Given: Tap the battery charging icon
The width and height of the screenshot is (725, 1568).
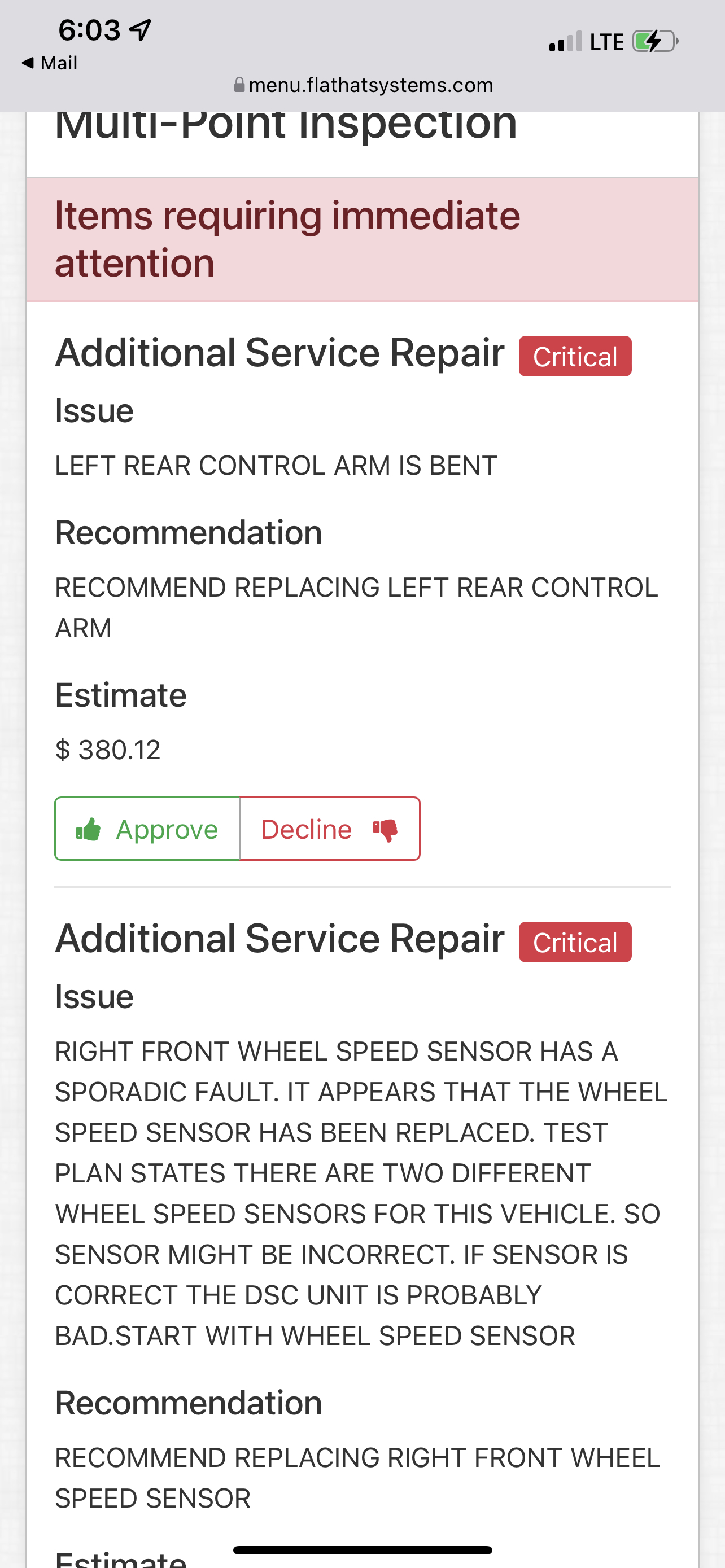Looking at the screenshot, I should (x=654, y=42).
